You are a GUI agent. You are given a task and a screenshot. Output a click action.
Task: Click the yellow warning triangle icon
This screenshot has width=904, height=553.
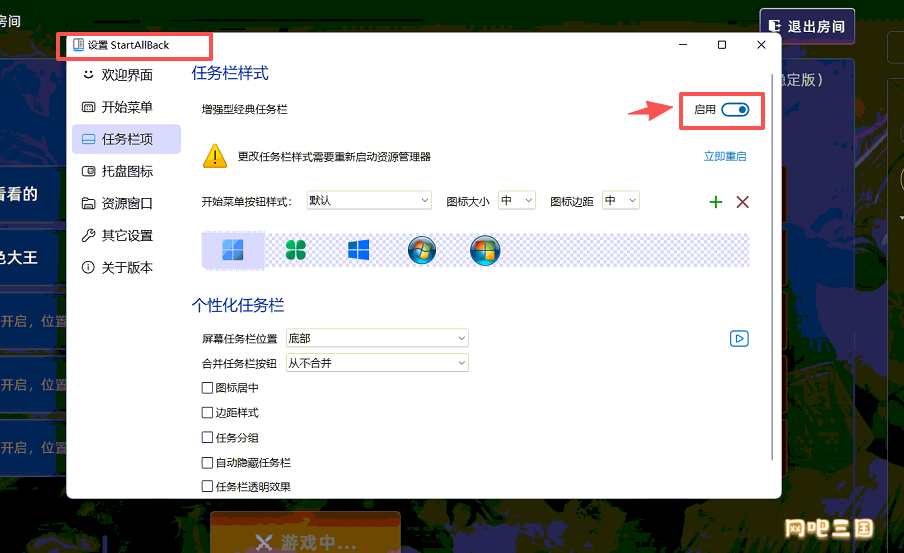point(215,156)
